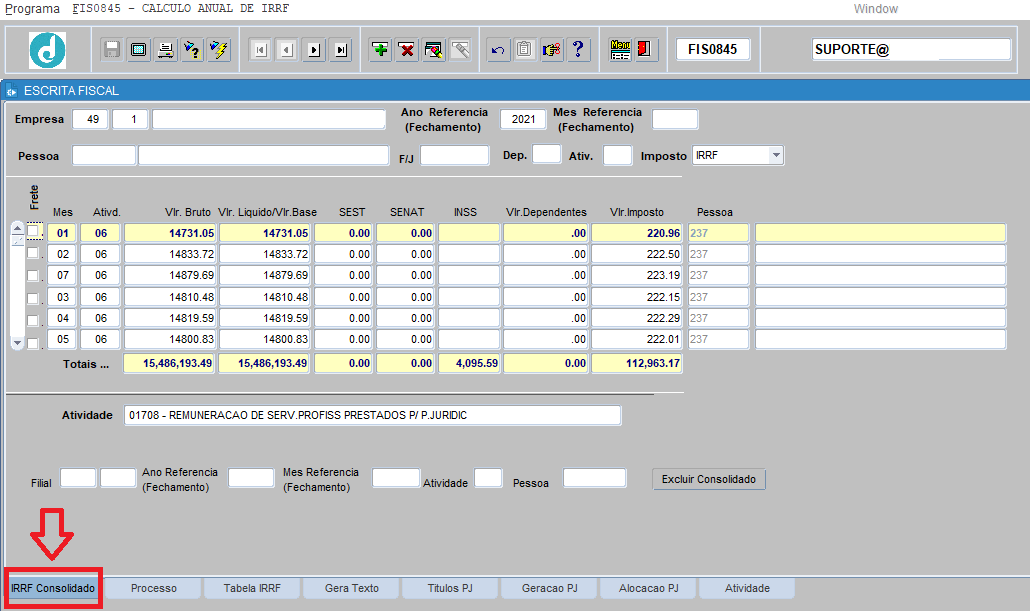Click the Print toolbar icon
This screenshot has width=1030, height=611.
coord(166,49)
